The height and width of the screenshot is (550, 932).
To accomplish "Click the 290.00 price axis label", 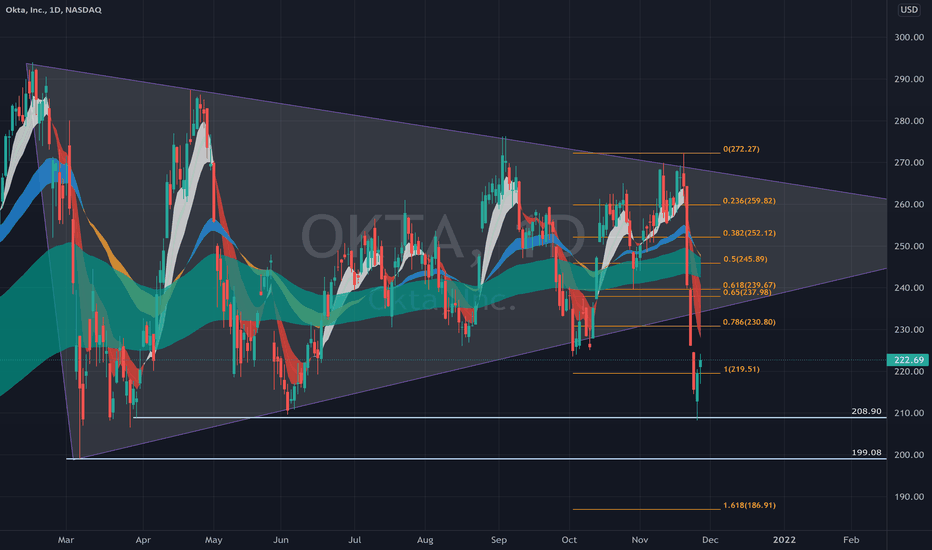I will point(909,79).
